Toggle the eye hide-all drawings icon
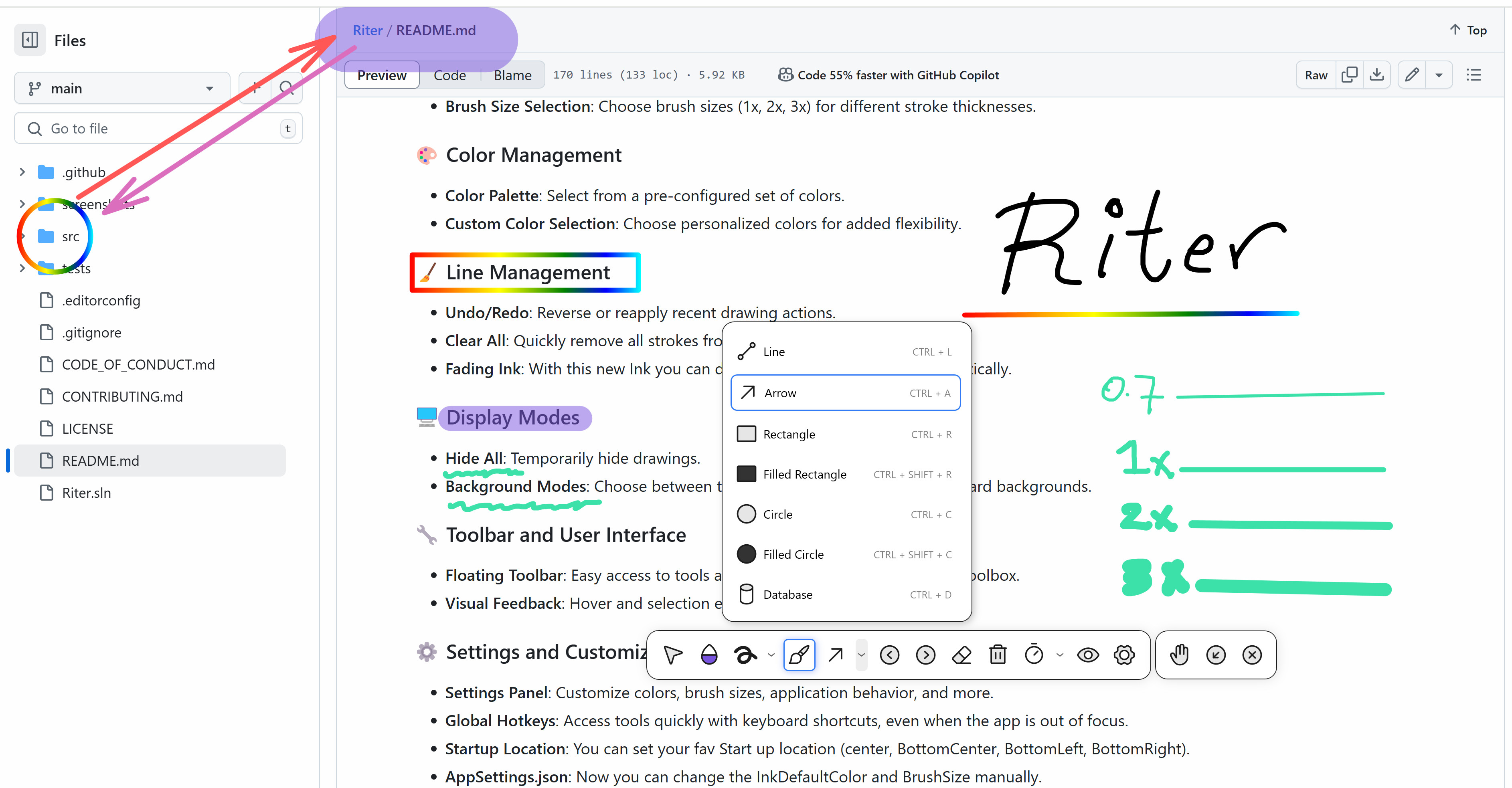The width and height of the screenshot is (1512, 788). pos(1088,655)
